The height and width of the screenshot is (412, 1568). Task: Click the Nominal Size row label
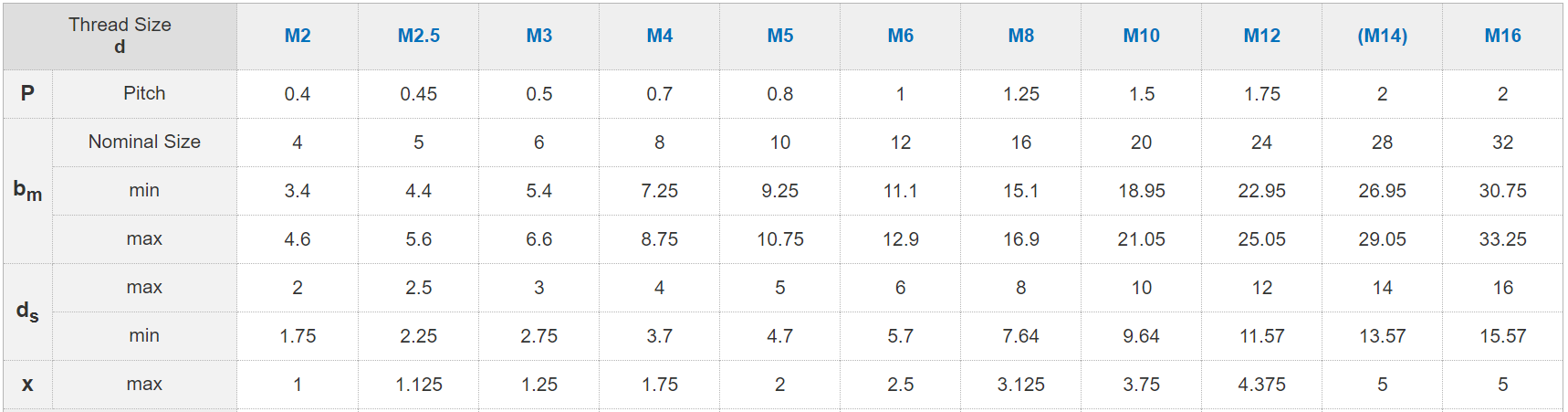pyautogui.click(x=144, y=142)
